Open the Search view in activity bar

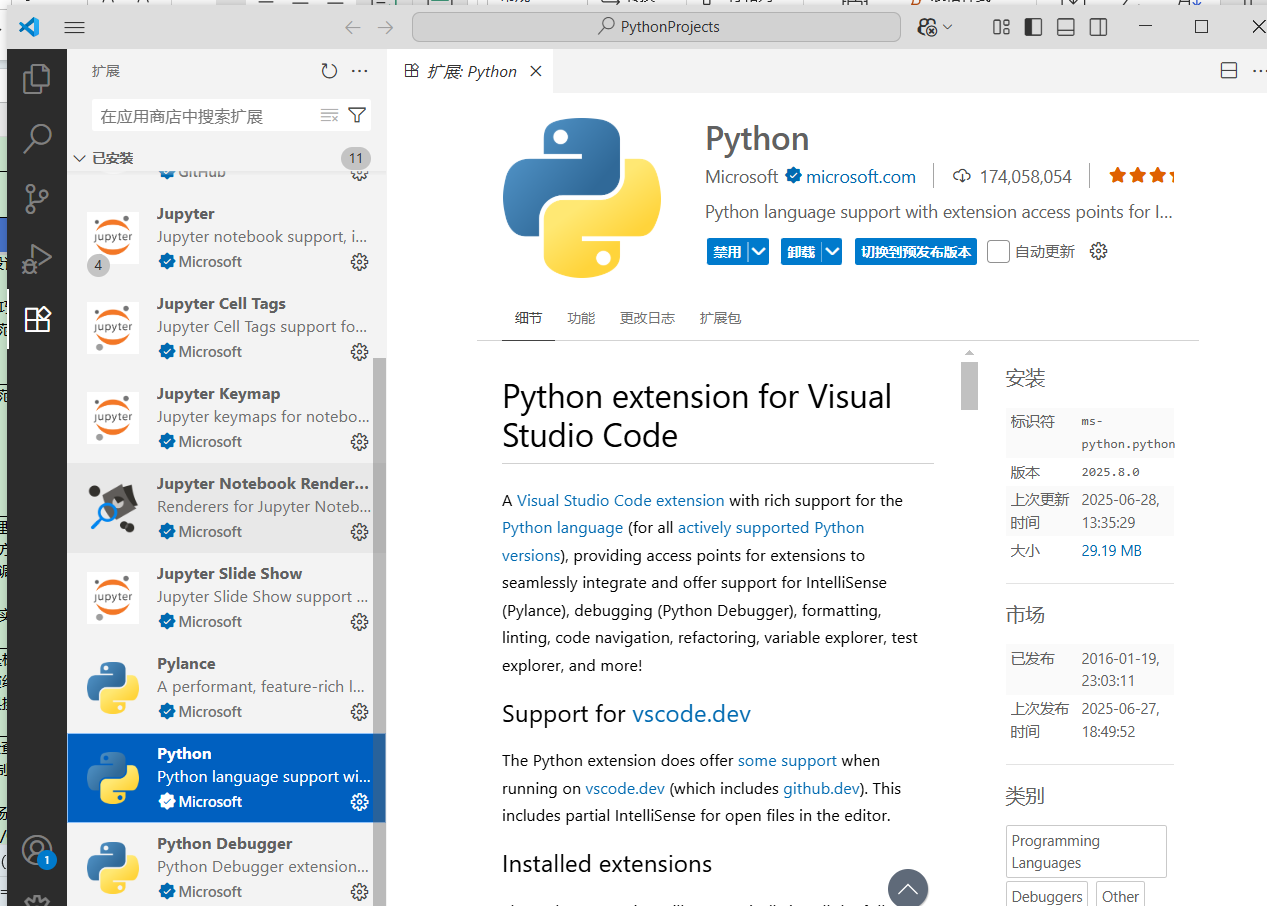37,138
